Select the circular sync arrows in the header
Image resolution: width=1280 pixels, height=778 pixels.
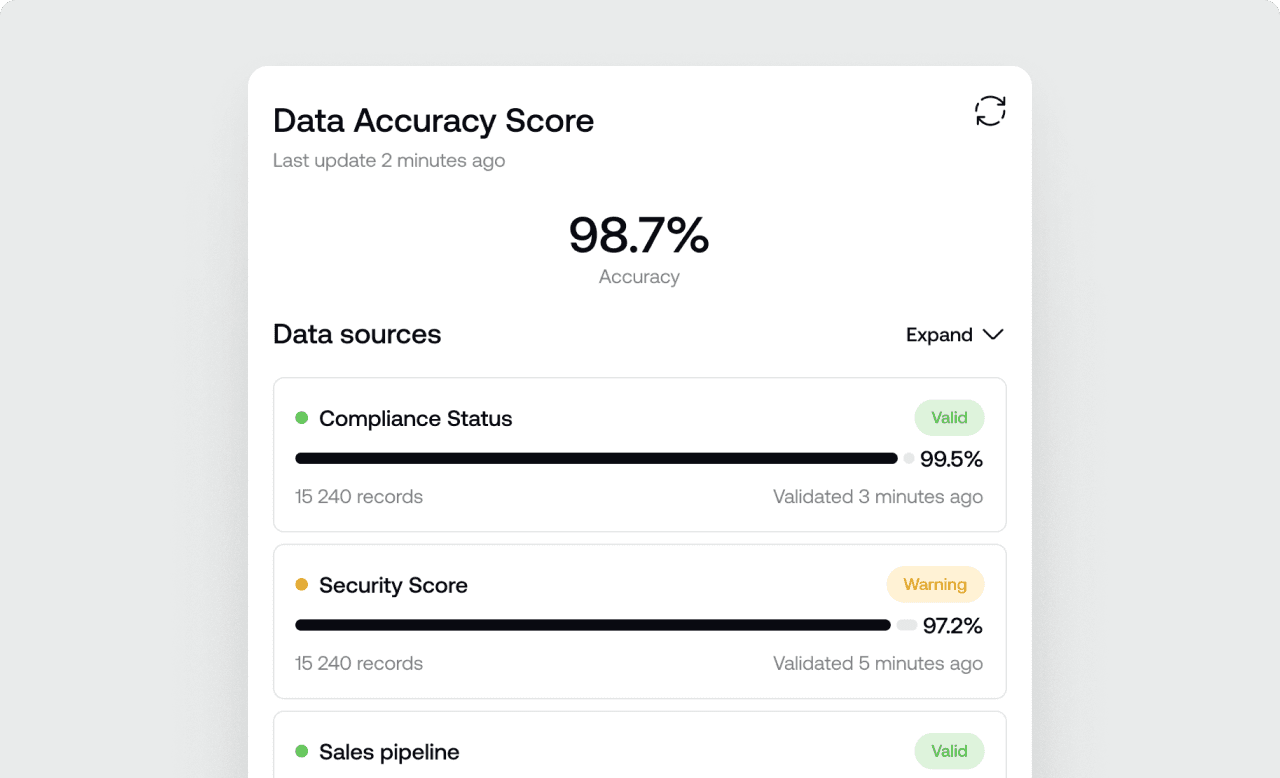pos(990,110)
